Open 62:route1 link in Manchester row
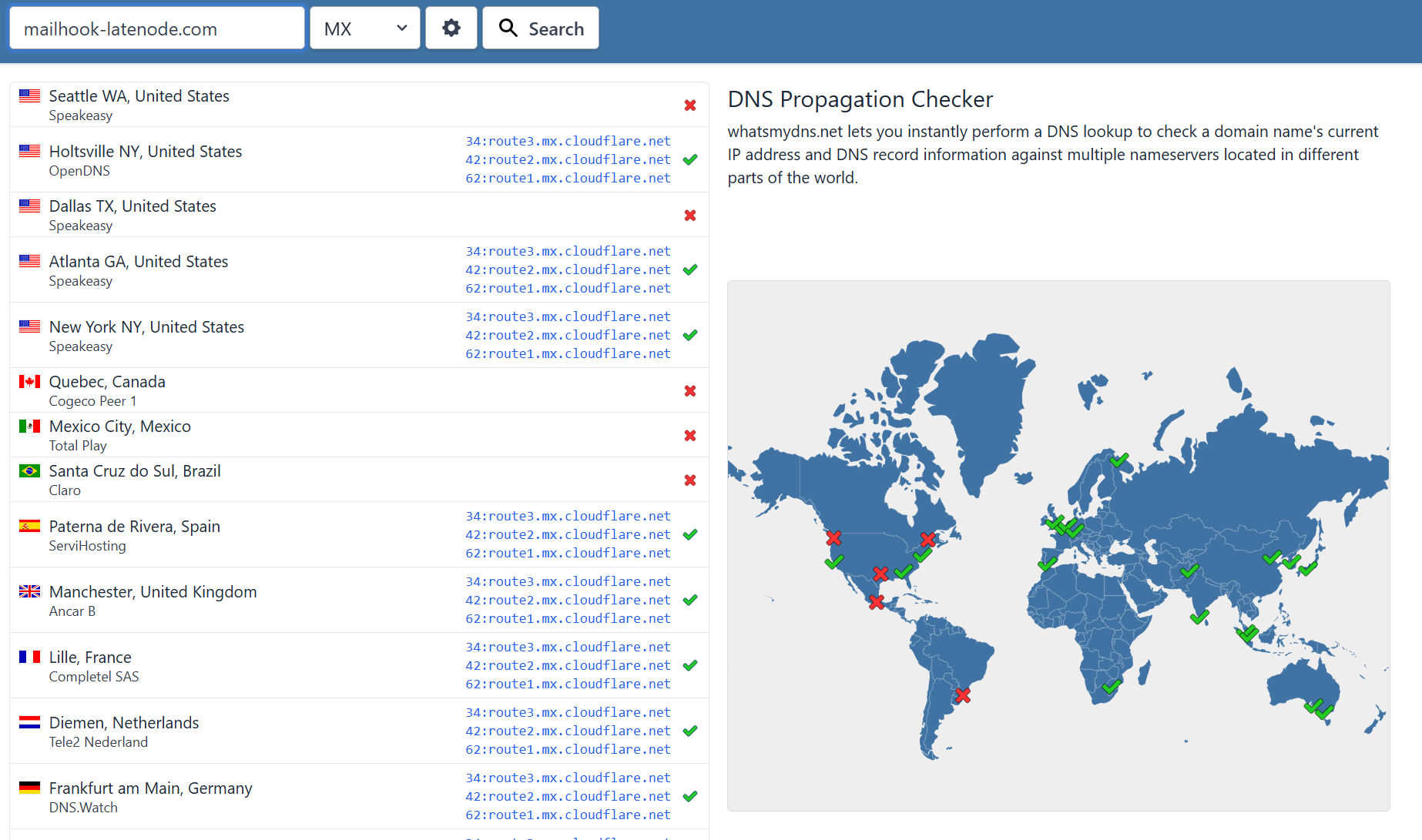This screenshot has width=1422, height=840. tap(568, 618)
